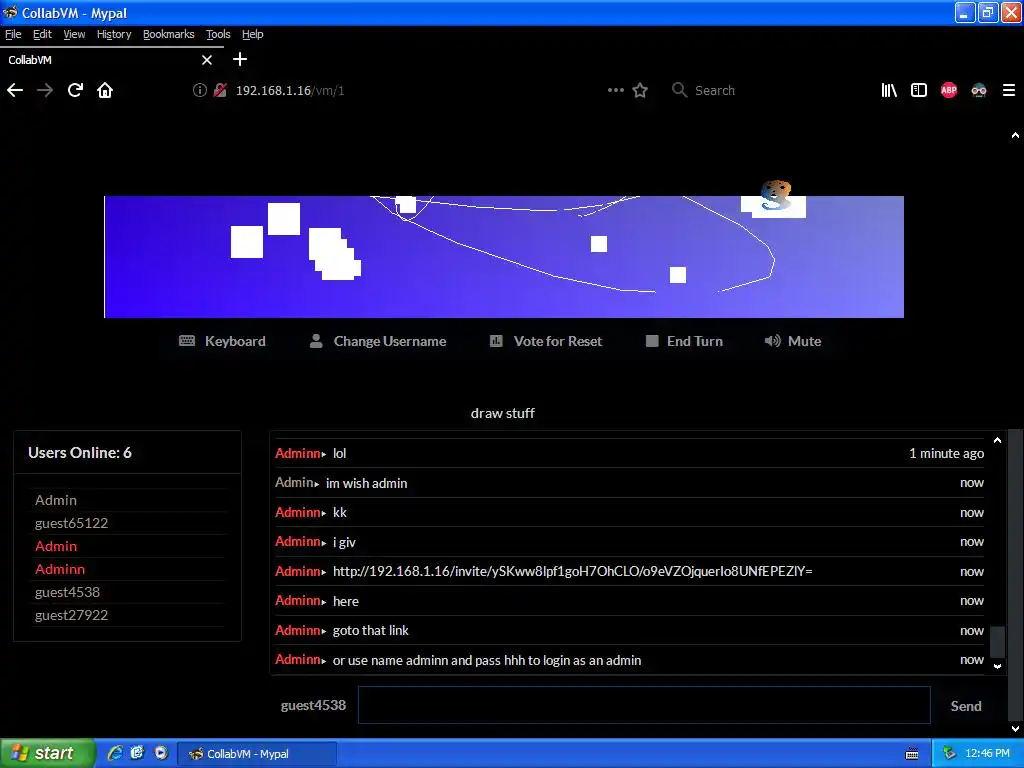Viewport: 1024px width, 768px height.
Task: Open the Edit menu
Action: click(x=42, y=34)
